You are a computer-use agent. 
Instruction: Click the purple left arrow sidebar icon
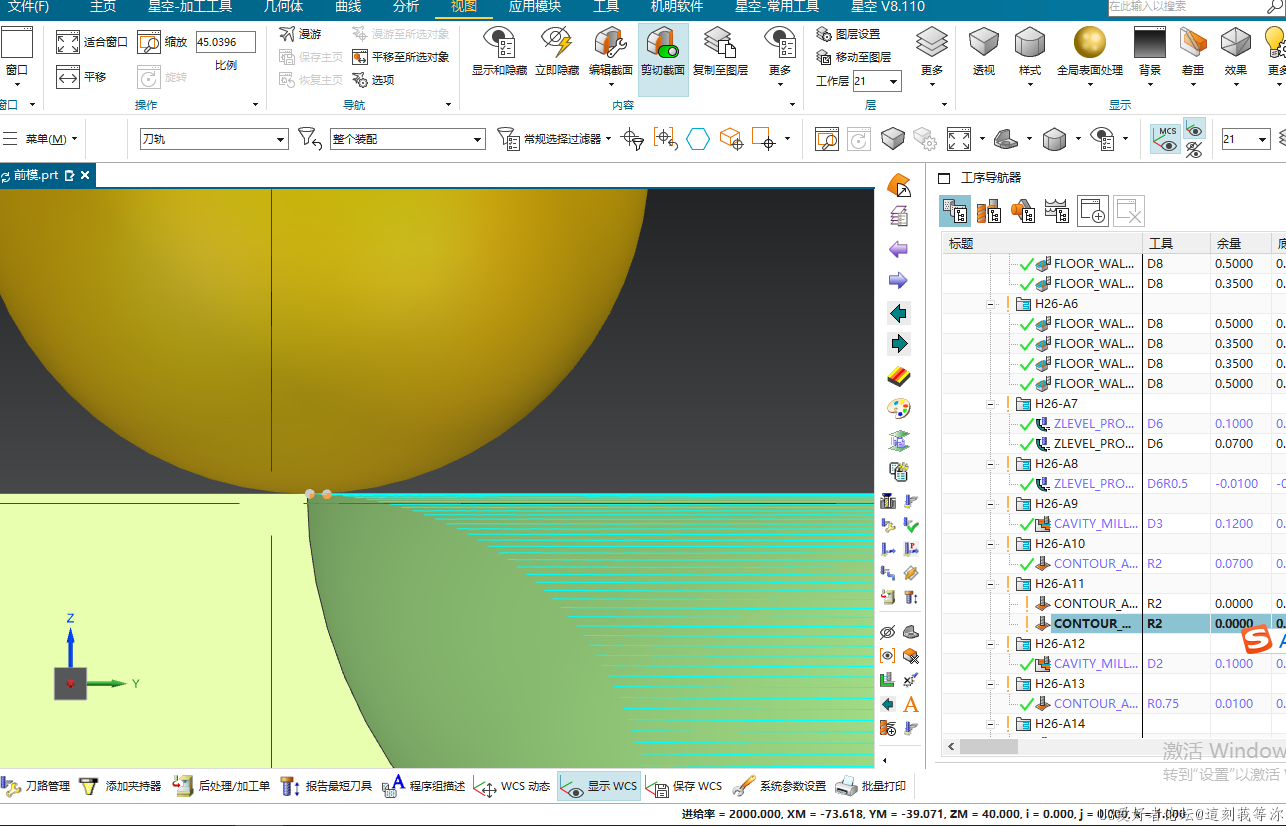point(898,249)
